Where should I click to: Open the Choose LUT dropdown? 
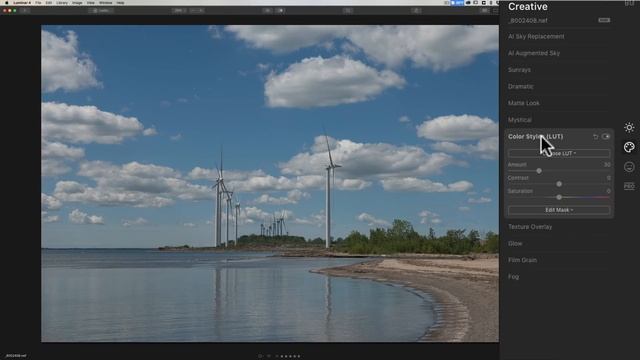[559, 153]
